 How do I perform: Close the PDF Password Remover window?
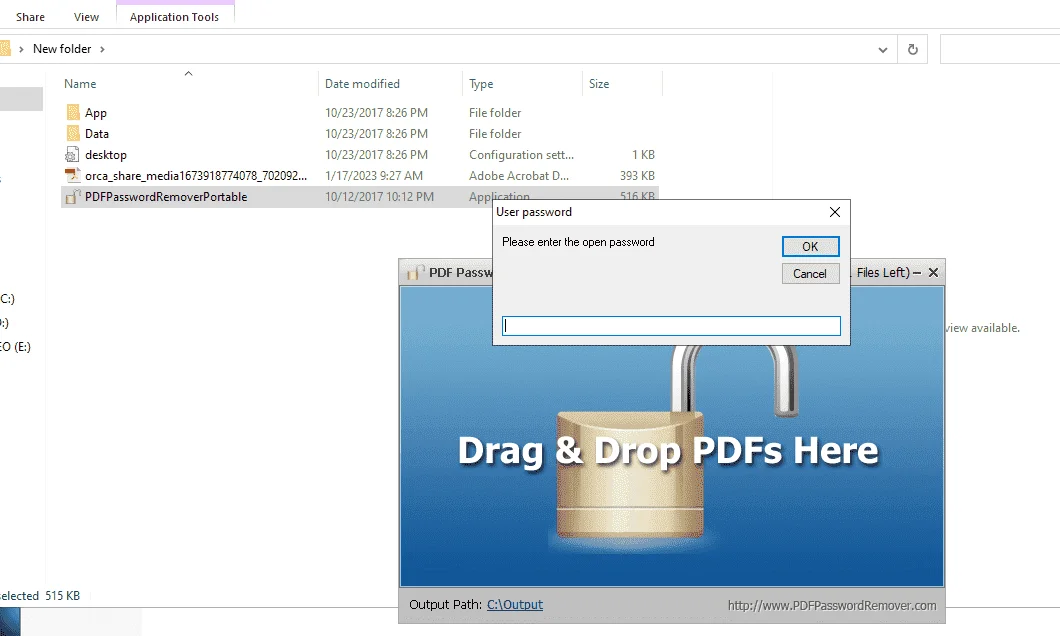934,272
